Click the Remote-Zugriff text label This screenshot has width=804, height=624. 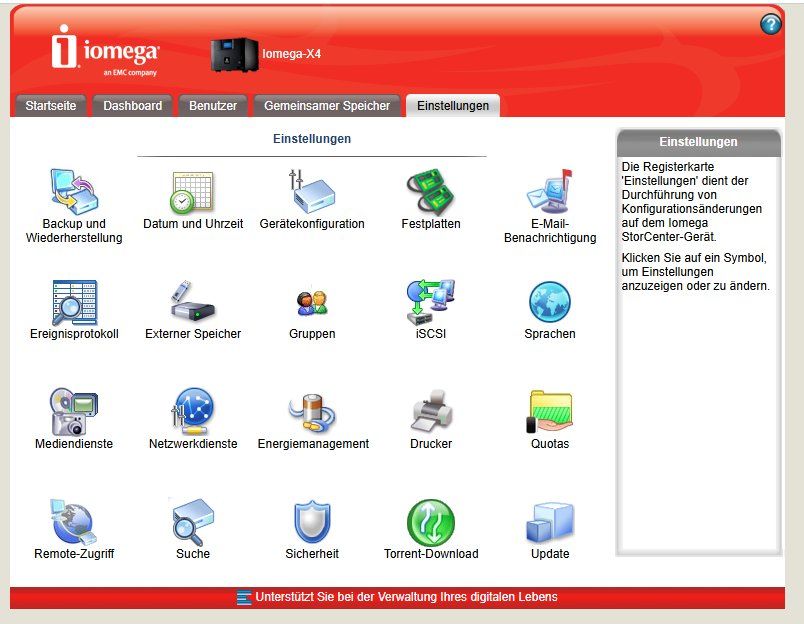pos(74,554)
